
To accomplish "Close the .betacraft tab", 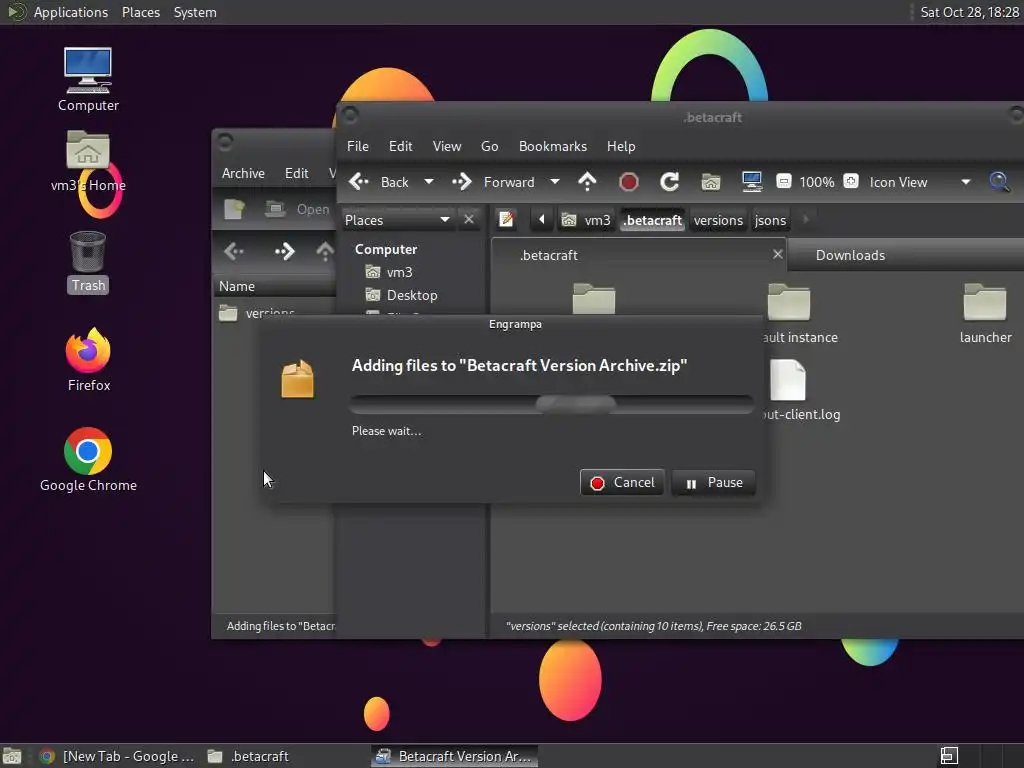I will (777, 254).
